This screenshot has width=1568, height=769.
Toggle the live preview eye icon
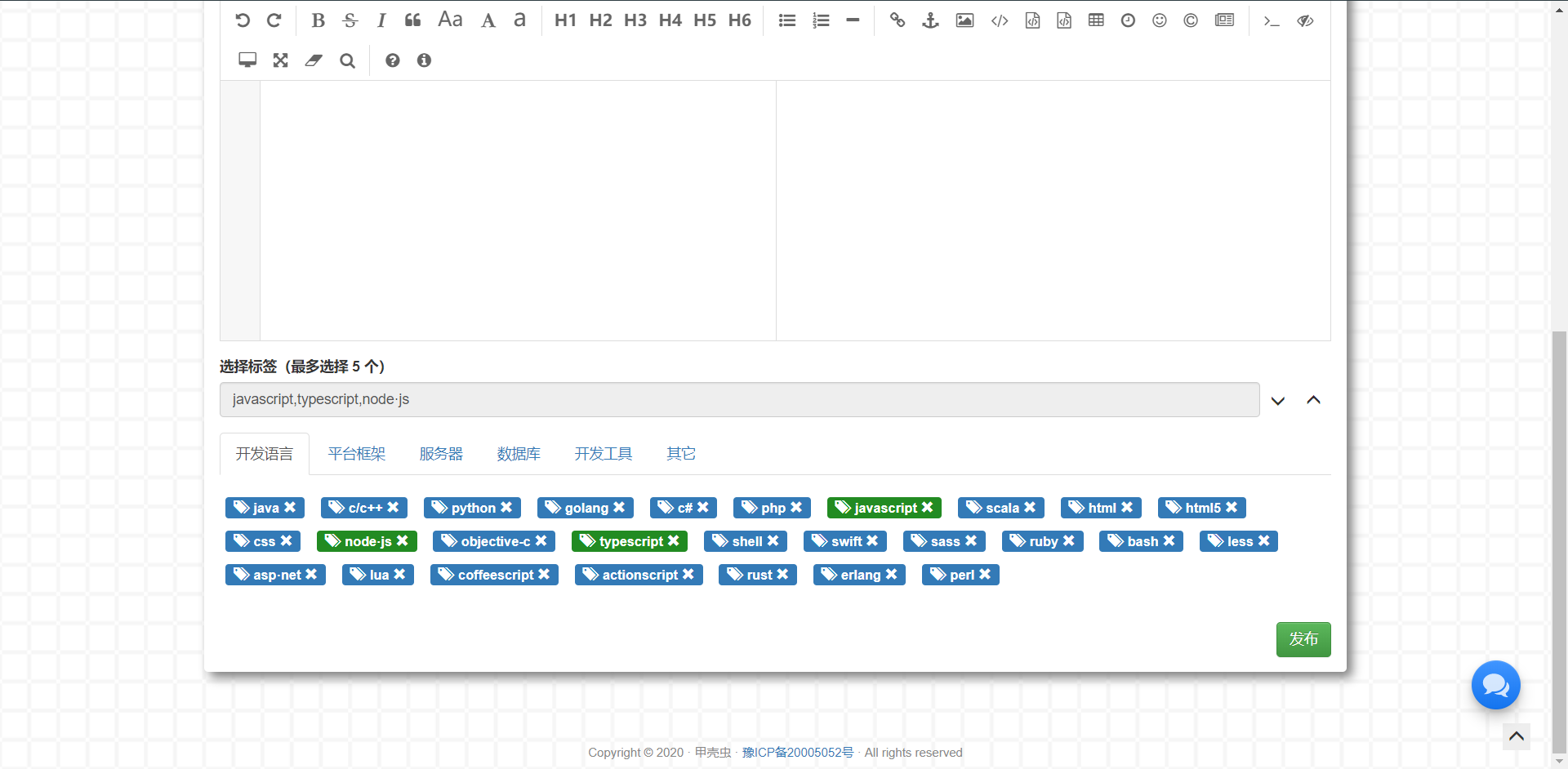point(1305,20)
